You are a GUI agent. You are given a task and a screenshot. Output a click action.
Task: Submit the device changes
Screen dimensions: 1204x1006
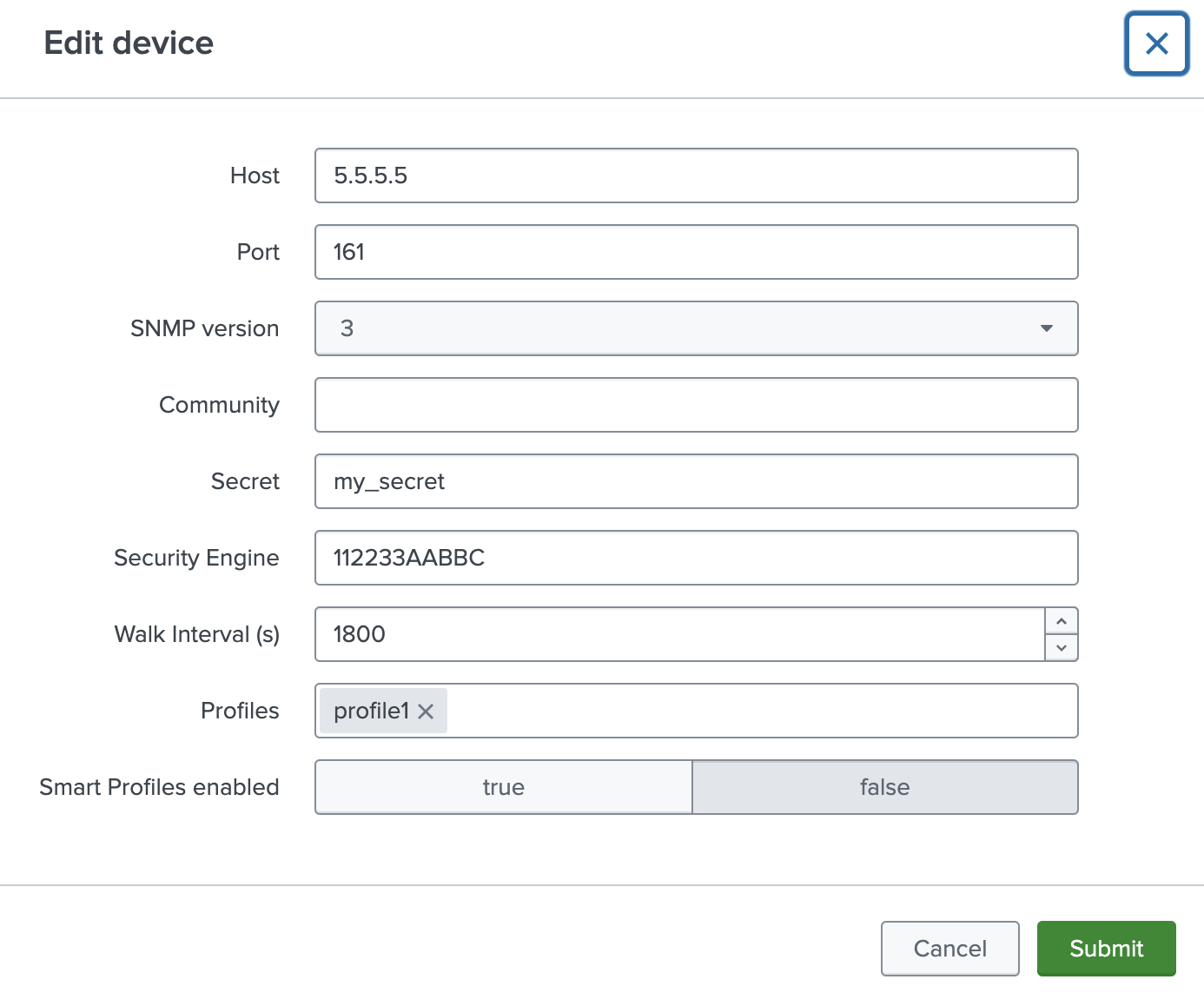tap(1106, 949)
